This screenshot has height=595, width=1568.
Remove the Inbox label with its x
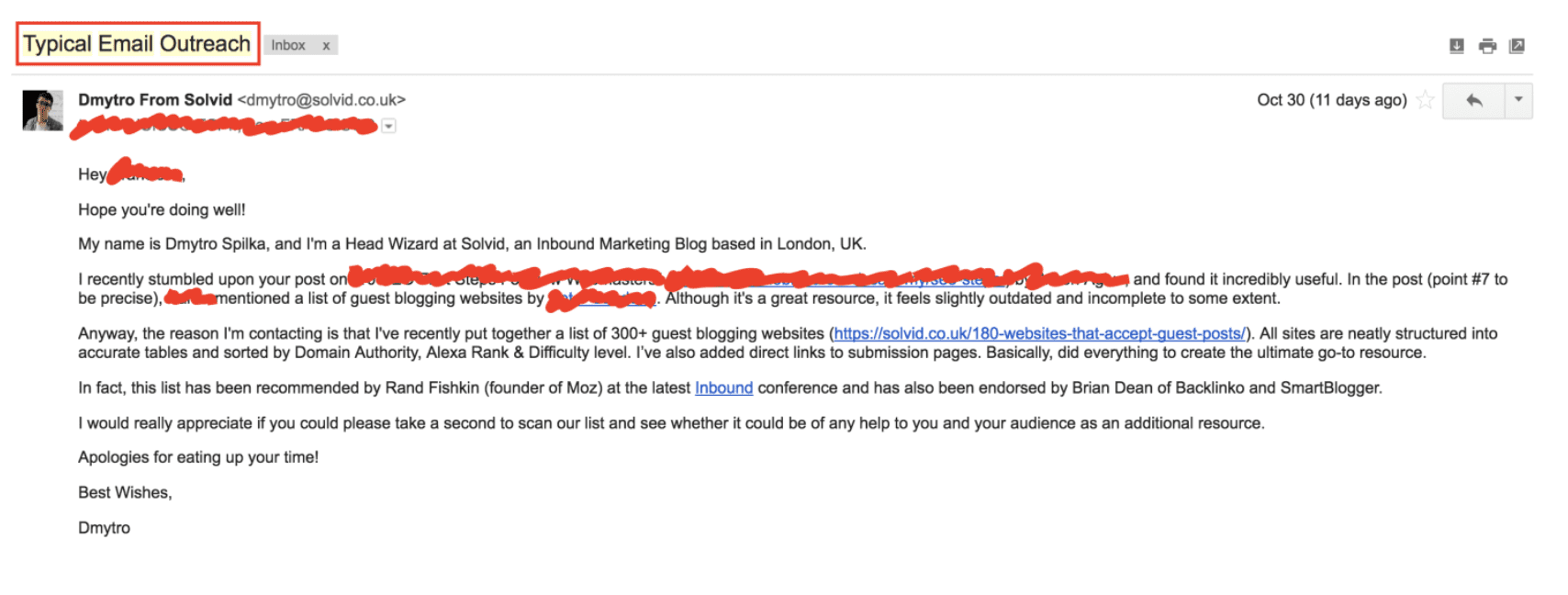(x=326, y=45)
